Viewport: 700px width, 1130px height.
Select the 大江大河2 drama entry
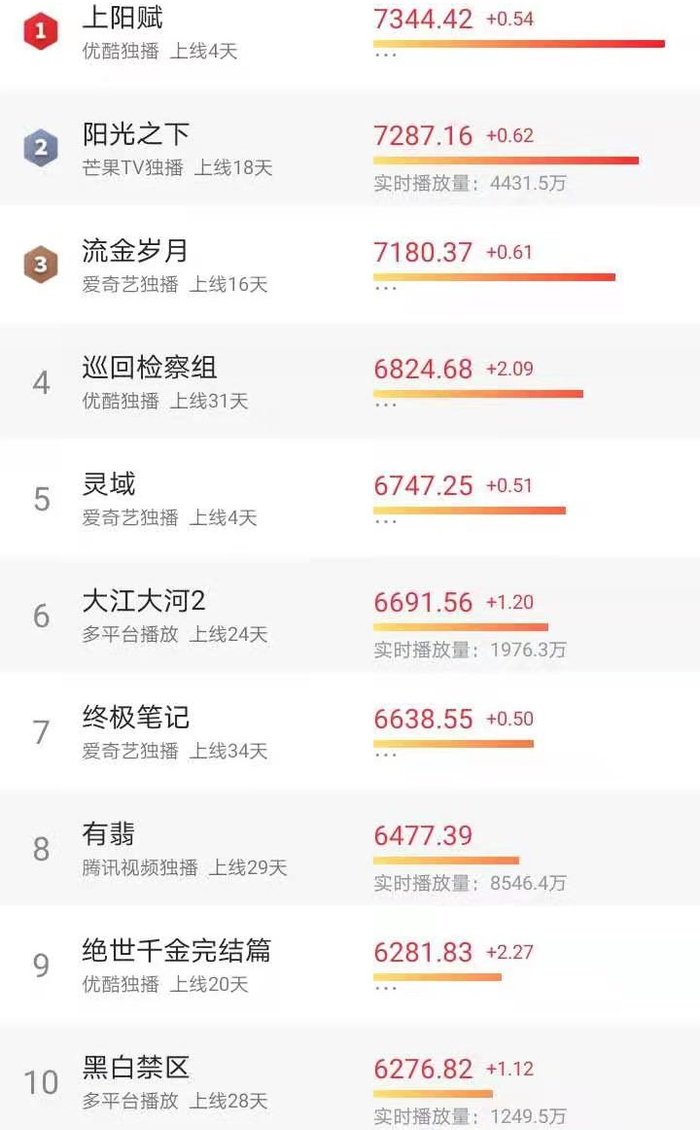[x=143, y=601]
